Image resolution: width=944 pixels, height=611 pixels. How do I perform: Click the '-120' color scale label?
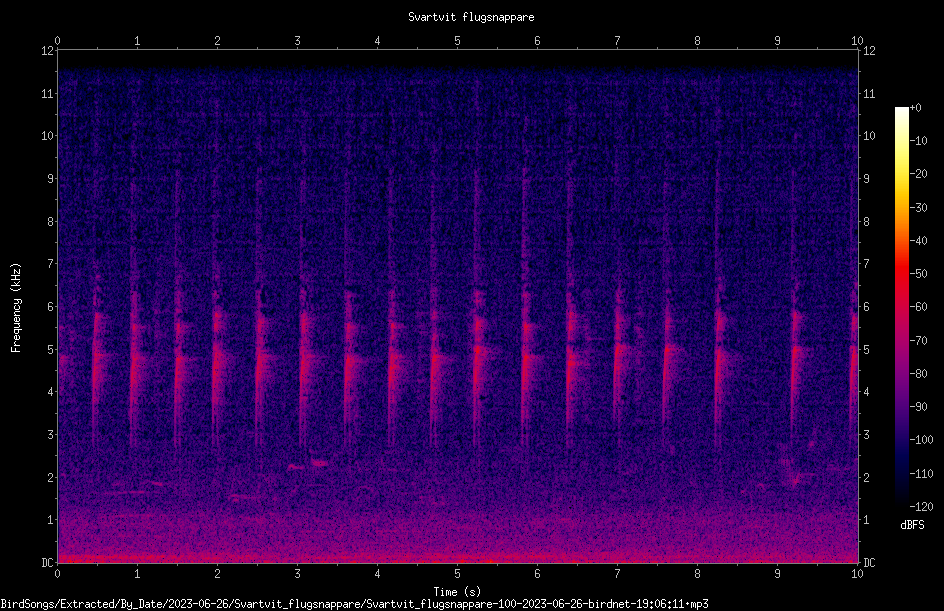click(921, 507)
